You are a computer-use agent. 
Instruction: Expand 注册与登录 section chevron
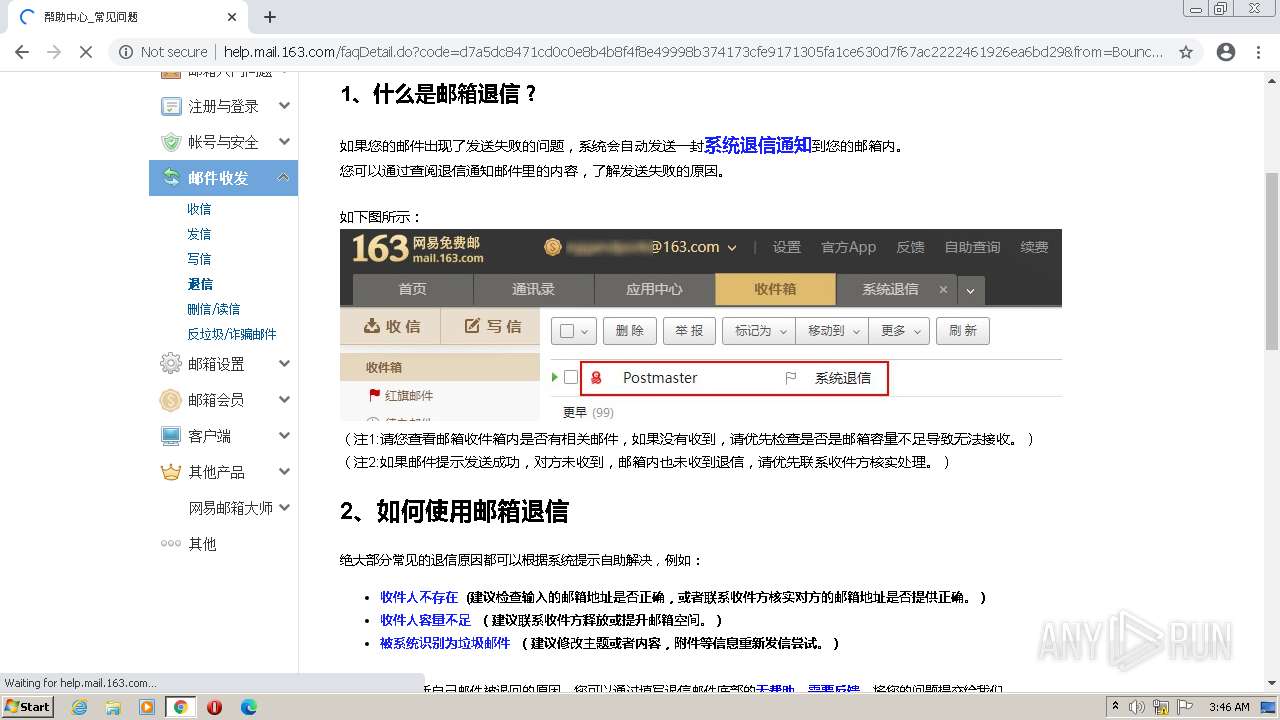point(284,106)
